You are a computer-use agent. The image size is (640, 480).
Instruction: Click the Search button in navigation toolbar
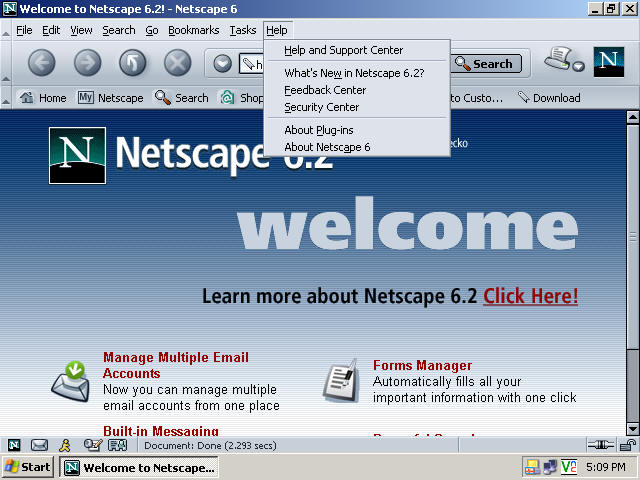[x=486, y=64]
